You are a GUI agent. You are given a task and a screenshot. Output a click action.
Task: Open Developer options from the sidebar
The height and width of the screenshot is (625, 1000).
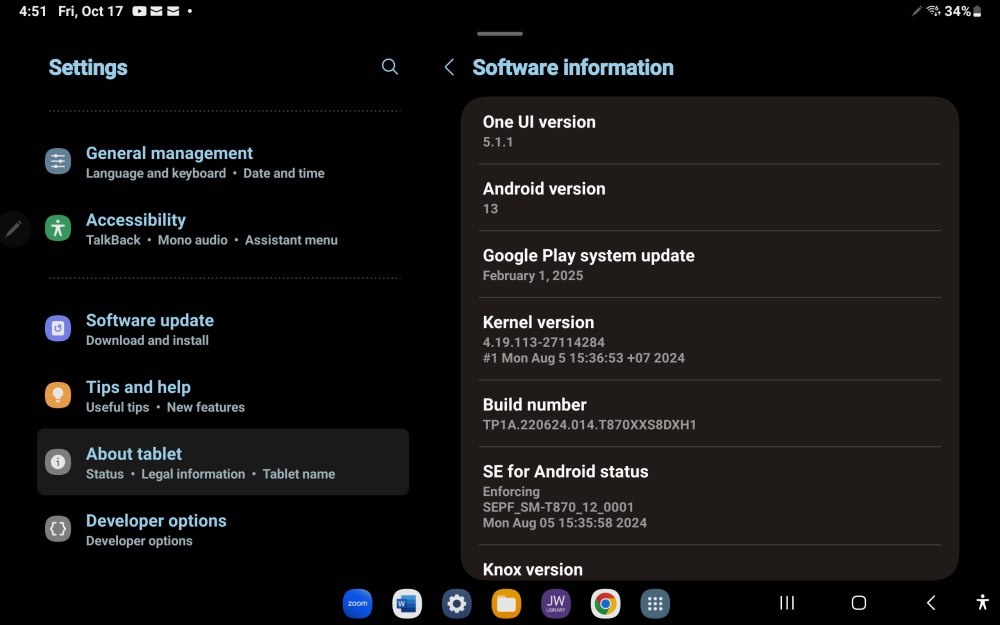click(x=156, y=529)
